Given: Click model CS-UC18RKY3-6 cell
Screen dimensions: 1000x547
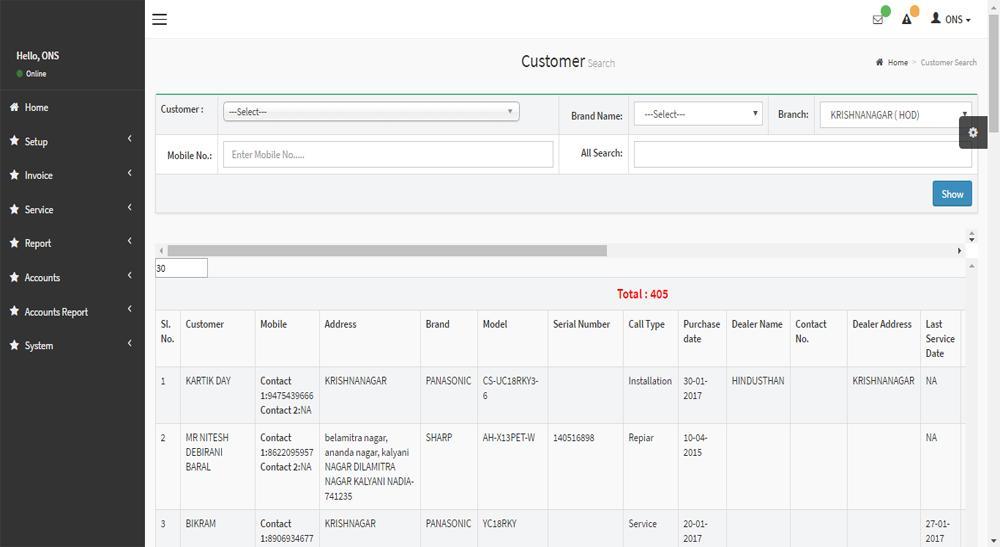Looking at the screenshot, I should (x=510, y=388).
